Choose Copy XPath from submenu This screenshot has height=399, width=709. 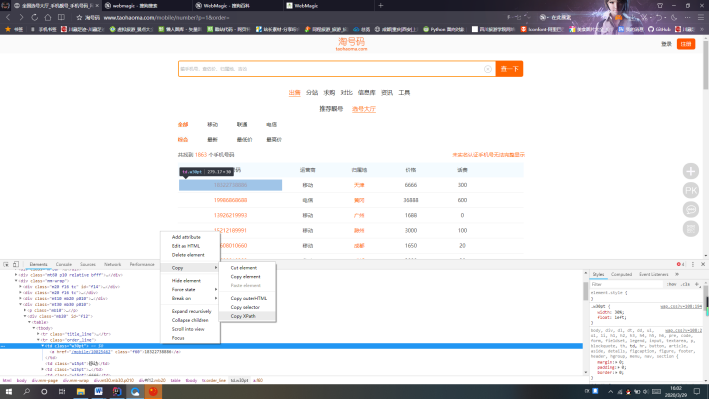point(247,316)
